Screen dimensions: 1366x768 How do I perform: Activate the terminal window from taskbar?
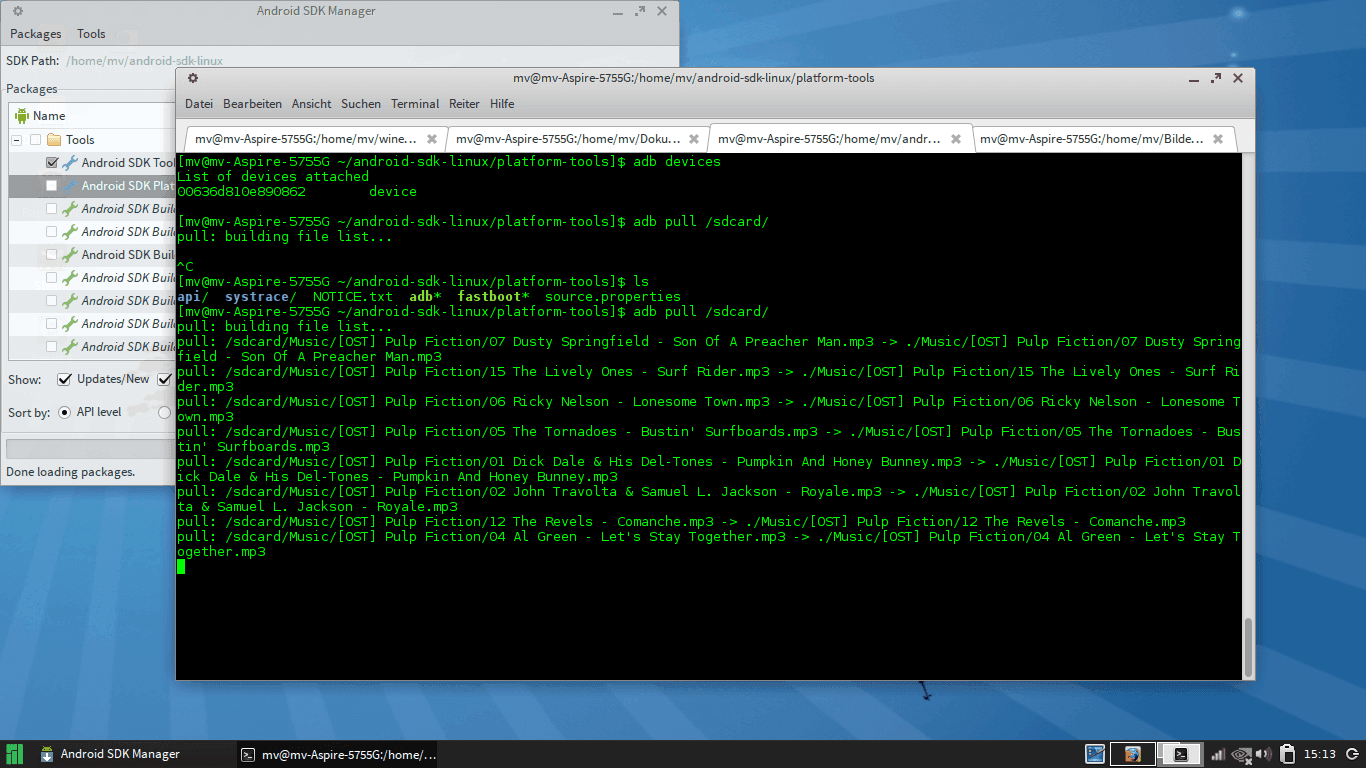338,755
